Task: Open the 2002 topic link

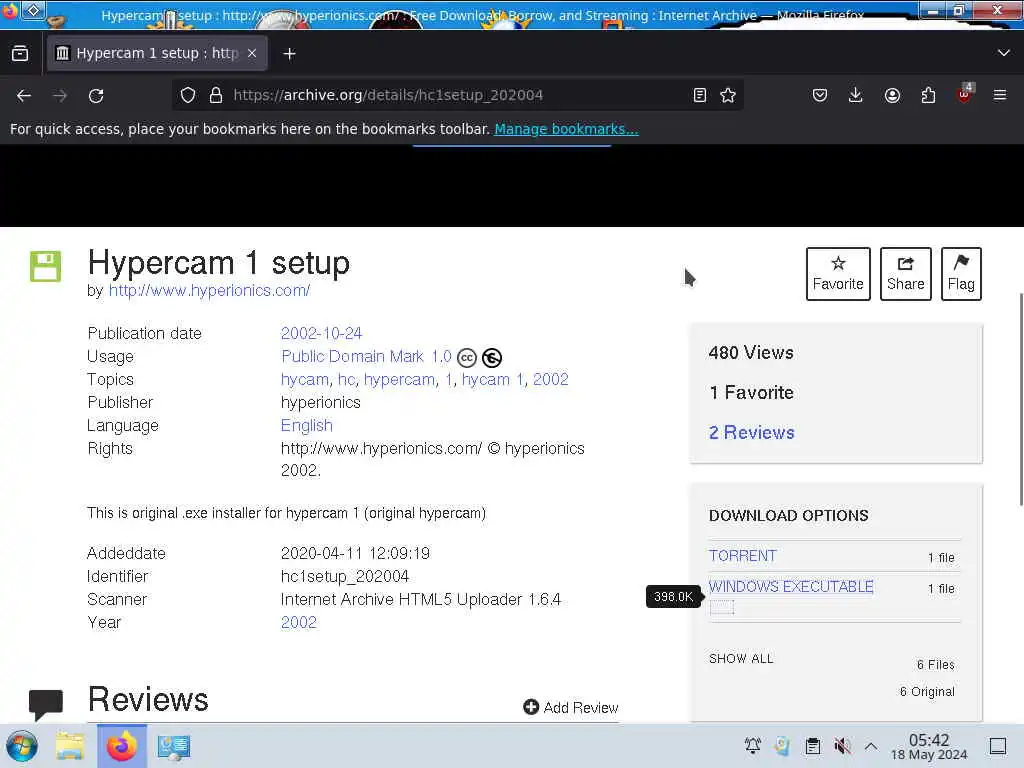Action: [551, 379]
